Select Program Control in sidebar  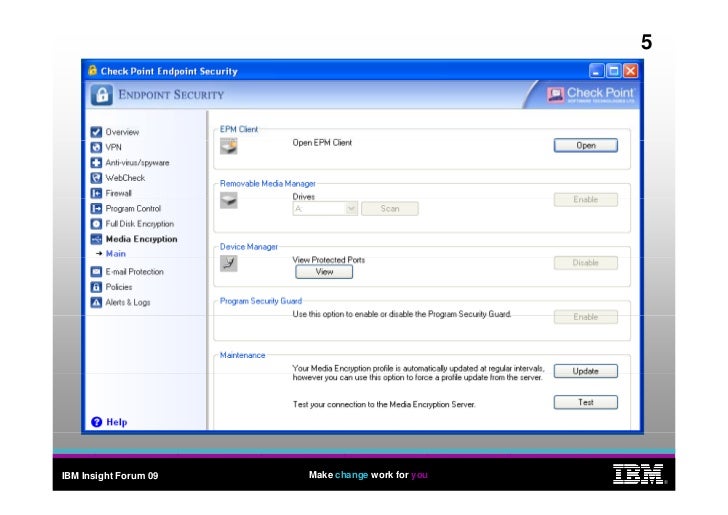(133, 209)
